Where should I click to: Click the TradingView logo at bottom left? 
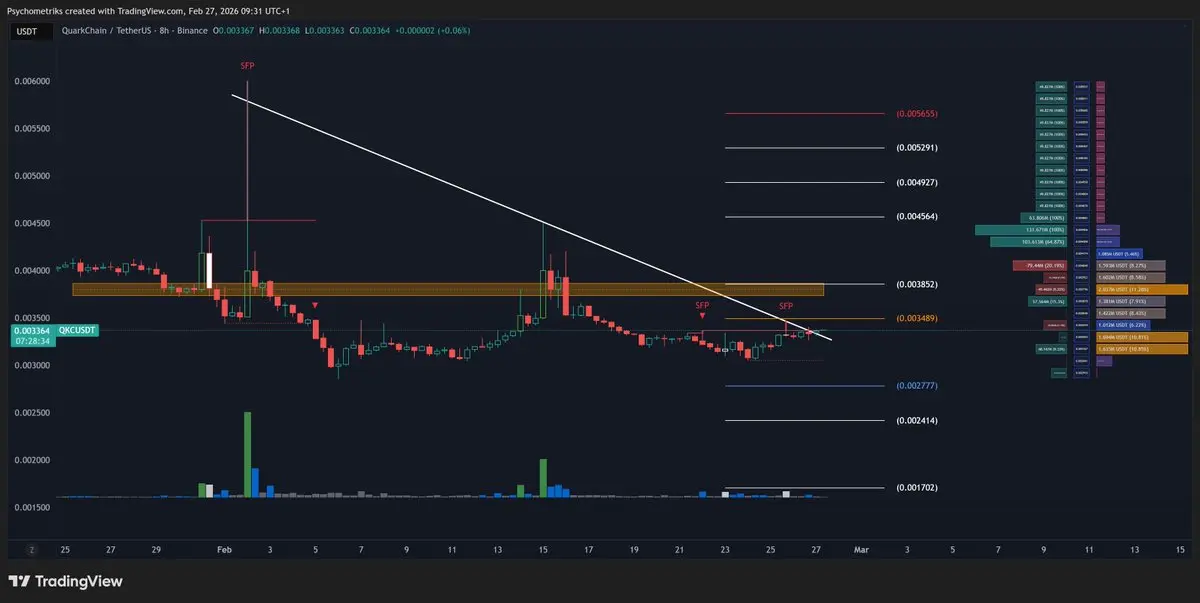point(65,581)
